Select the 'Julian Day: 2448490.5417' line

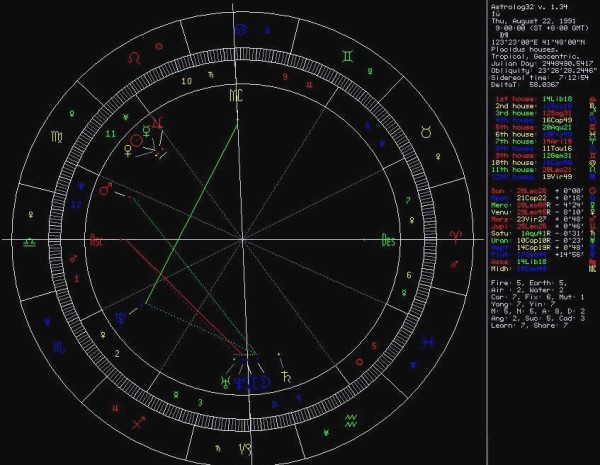[542, 64]
